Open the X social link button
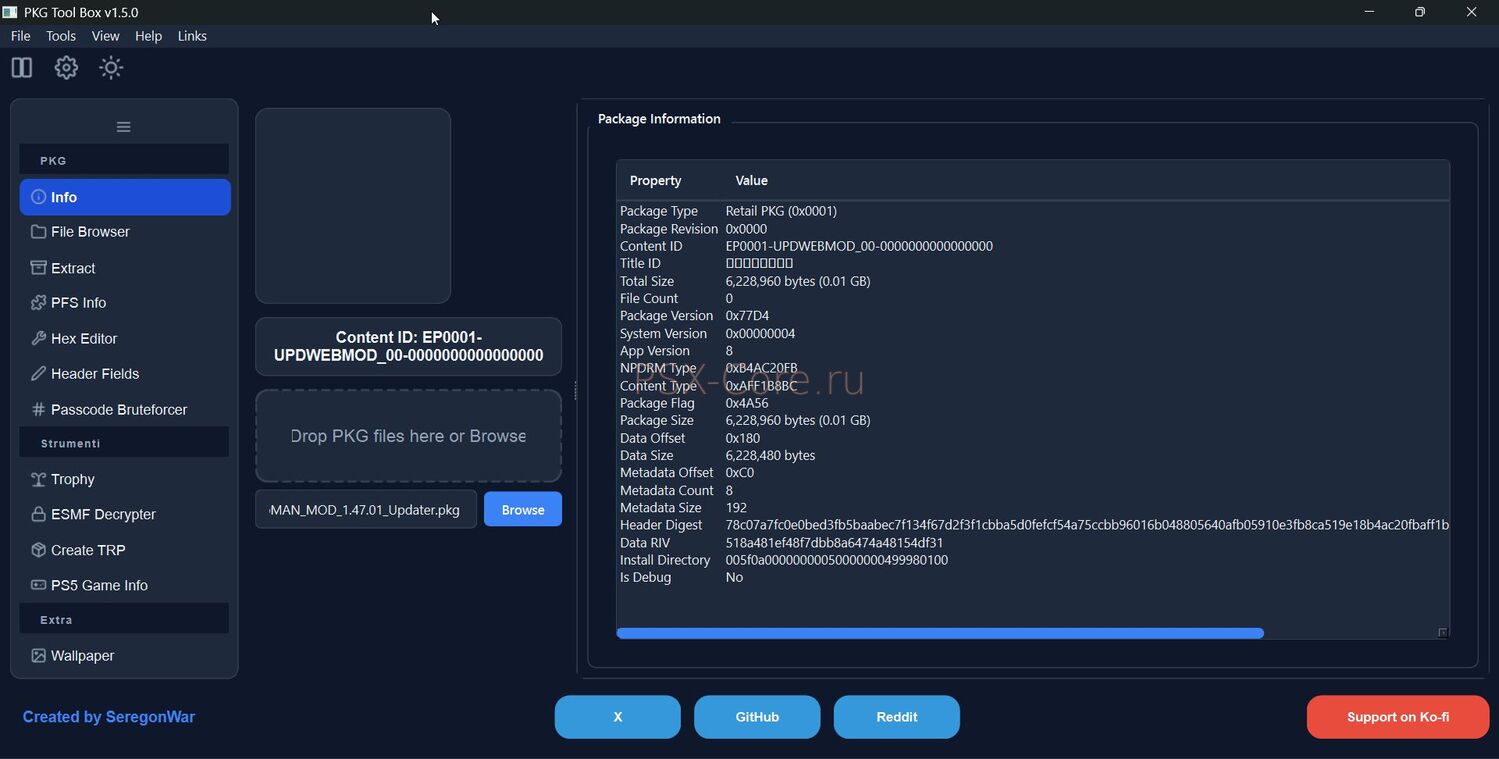 click(618, 717)
